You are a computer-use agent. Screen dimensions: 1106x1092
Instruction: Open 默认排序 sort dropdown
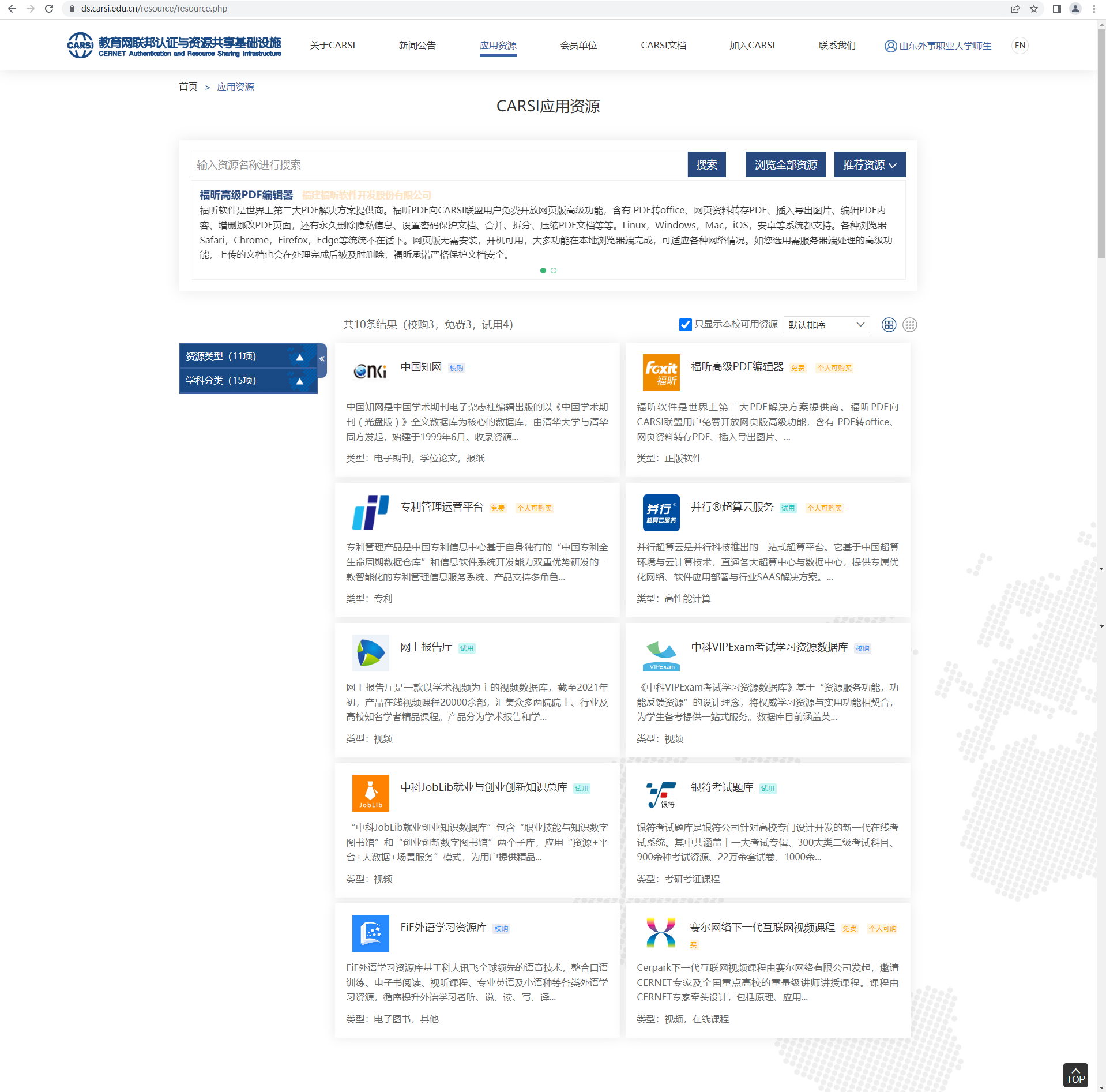point(826,325)
